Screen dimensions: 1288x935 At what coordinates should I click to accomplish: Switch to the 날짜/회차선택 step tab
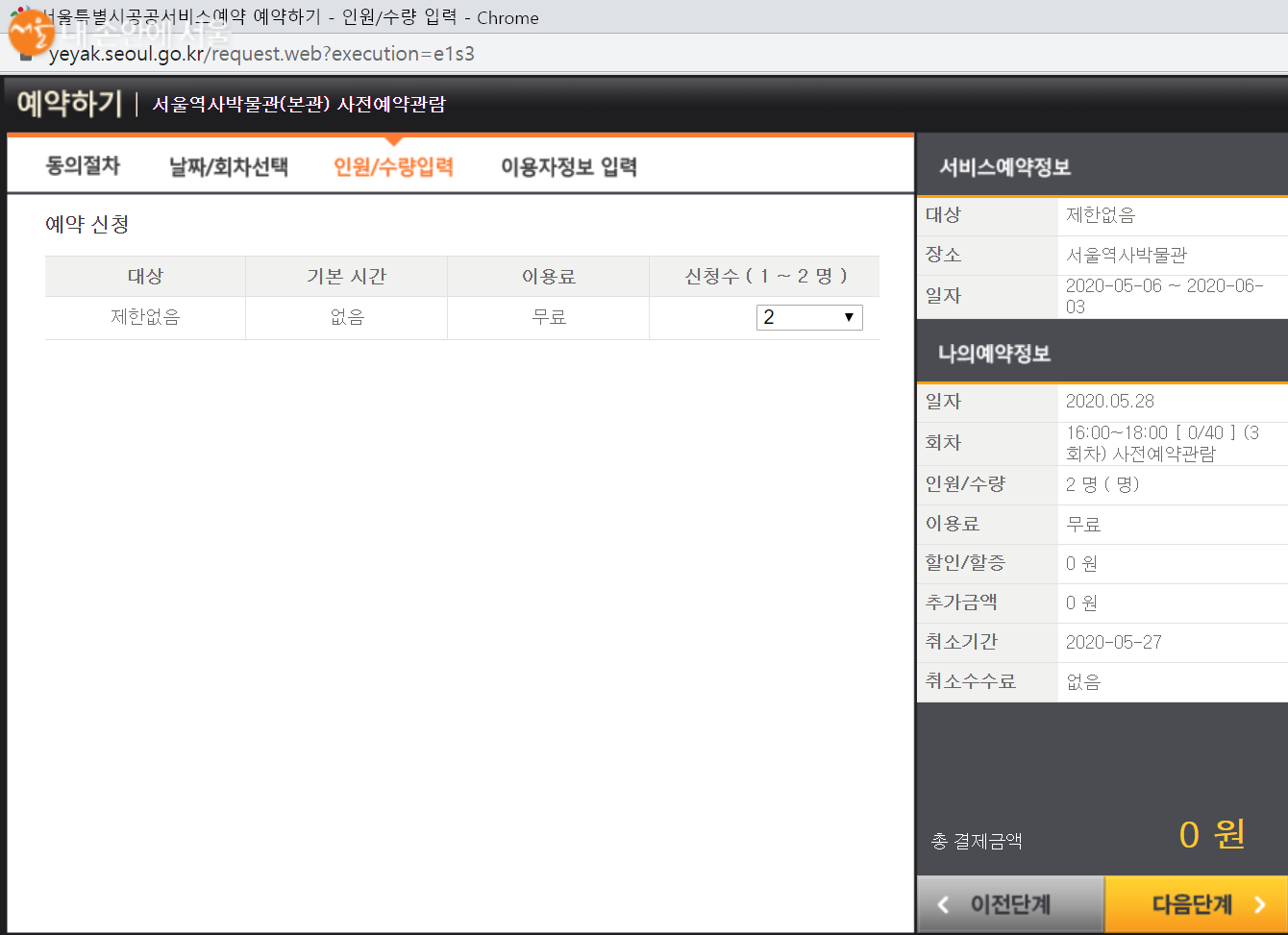tap(229, 166)
